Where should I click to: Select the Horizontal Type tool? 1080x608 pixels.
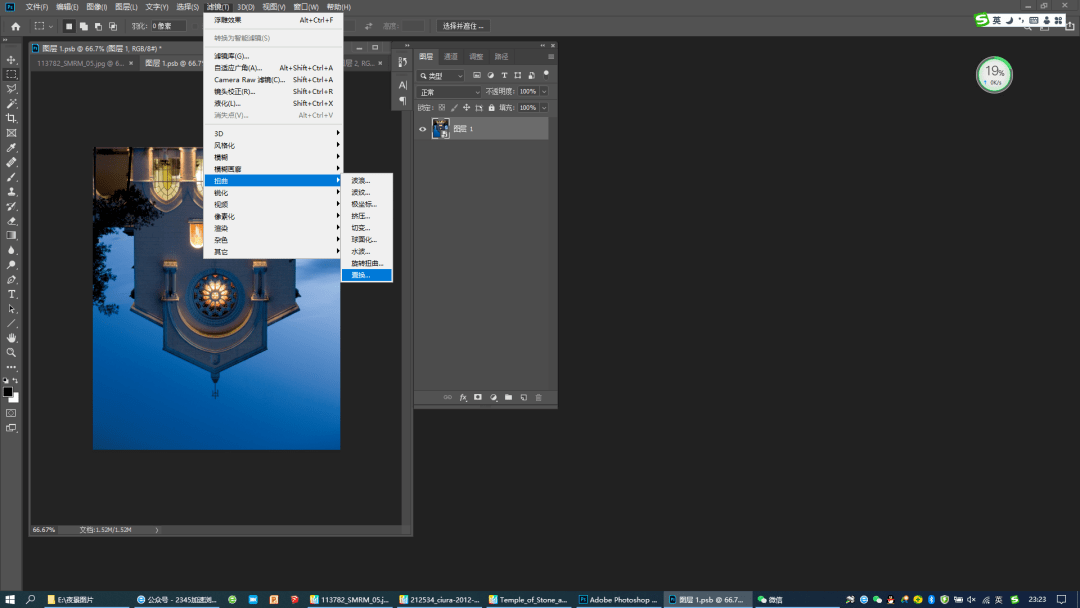(x=12, y=294)
